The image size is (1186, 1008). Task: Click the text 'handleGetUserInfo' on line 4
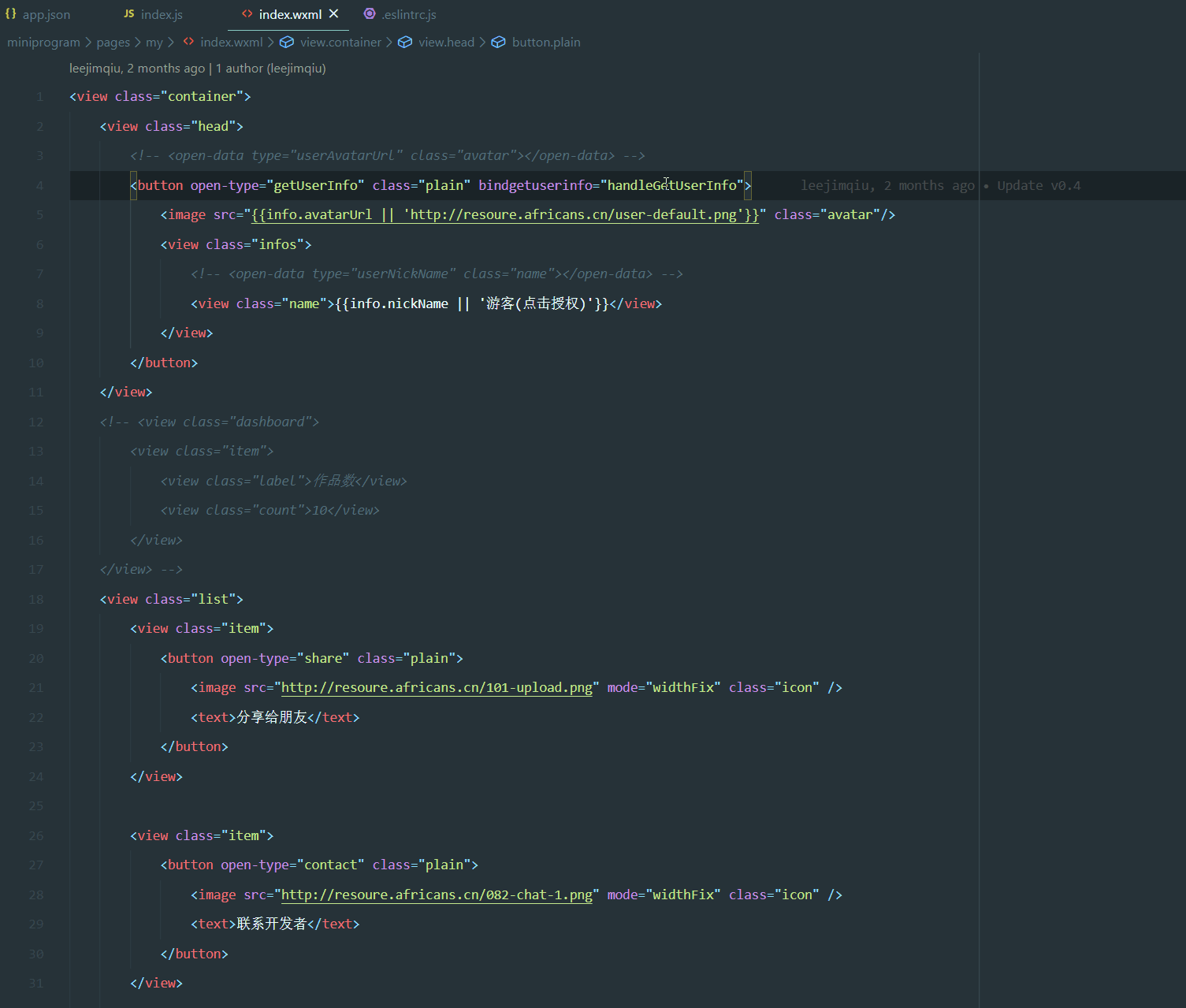[x=671, y=185]
